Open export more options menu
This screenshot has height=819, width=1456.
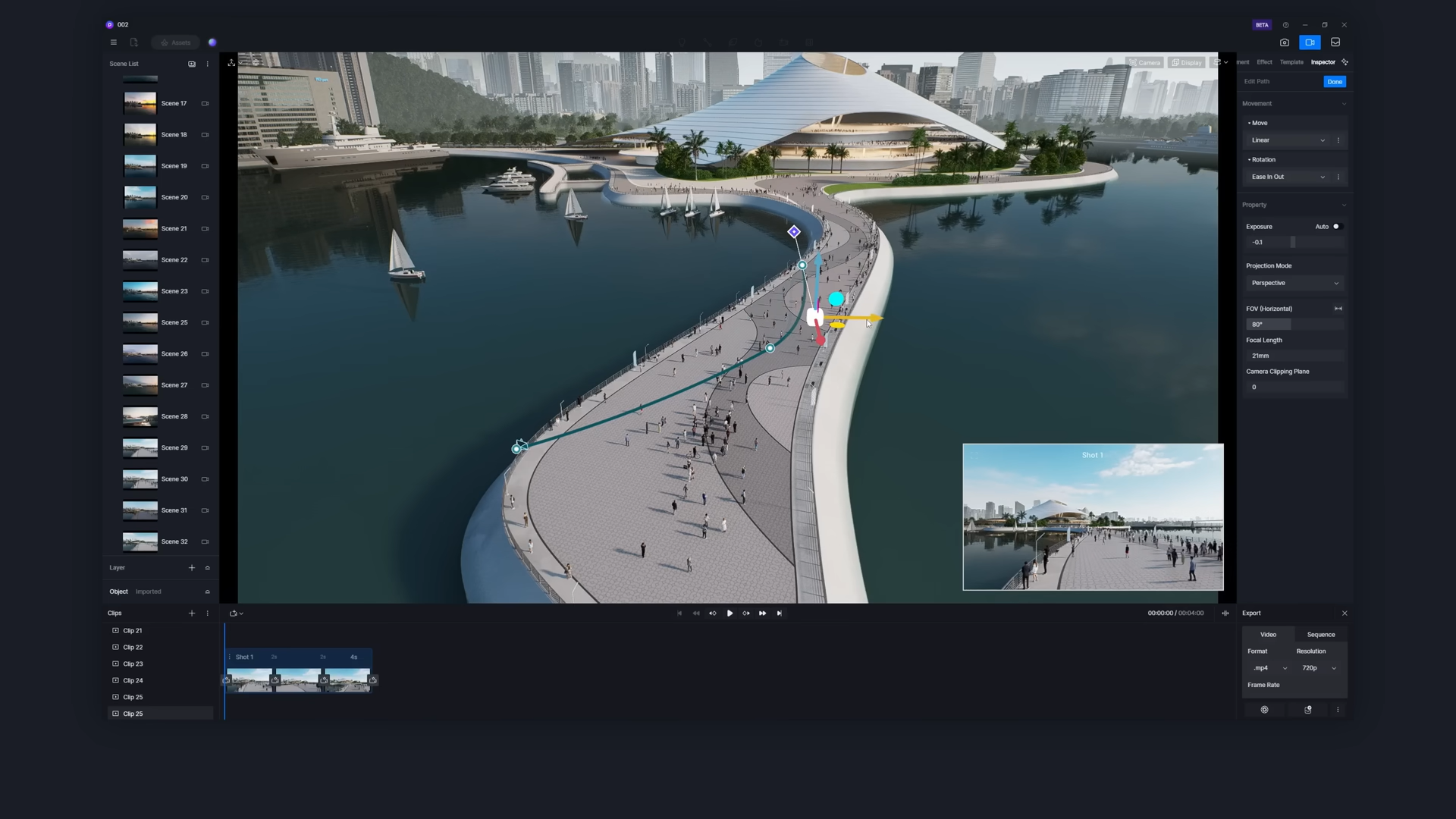1338,710
